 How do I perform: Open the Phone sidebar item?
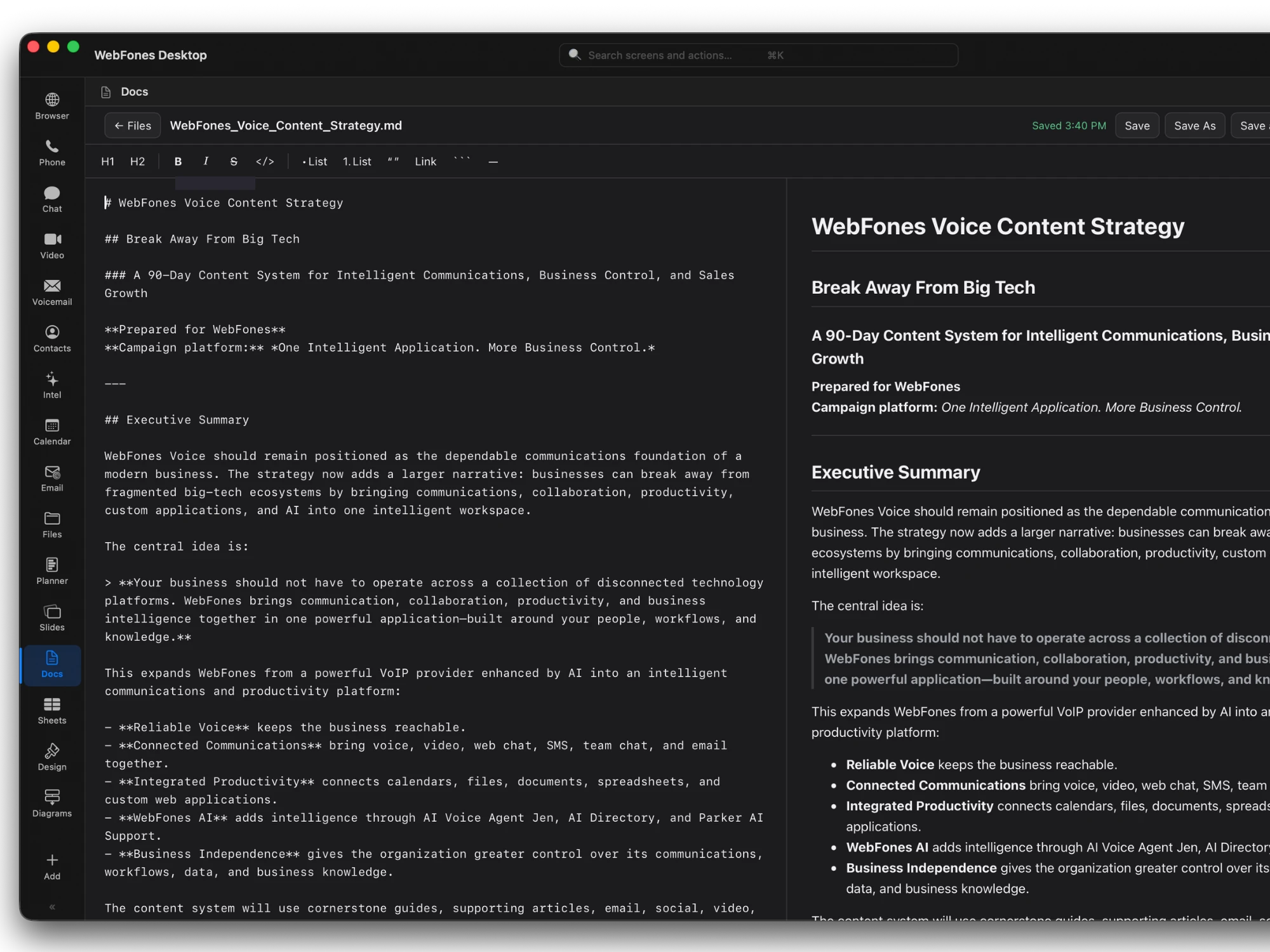pyautogui.click(x=52, y=153)
